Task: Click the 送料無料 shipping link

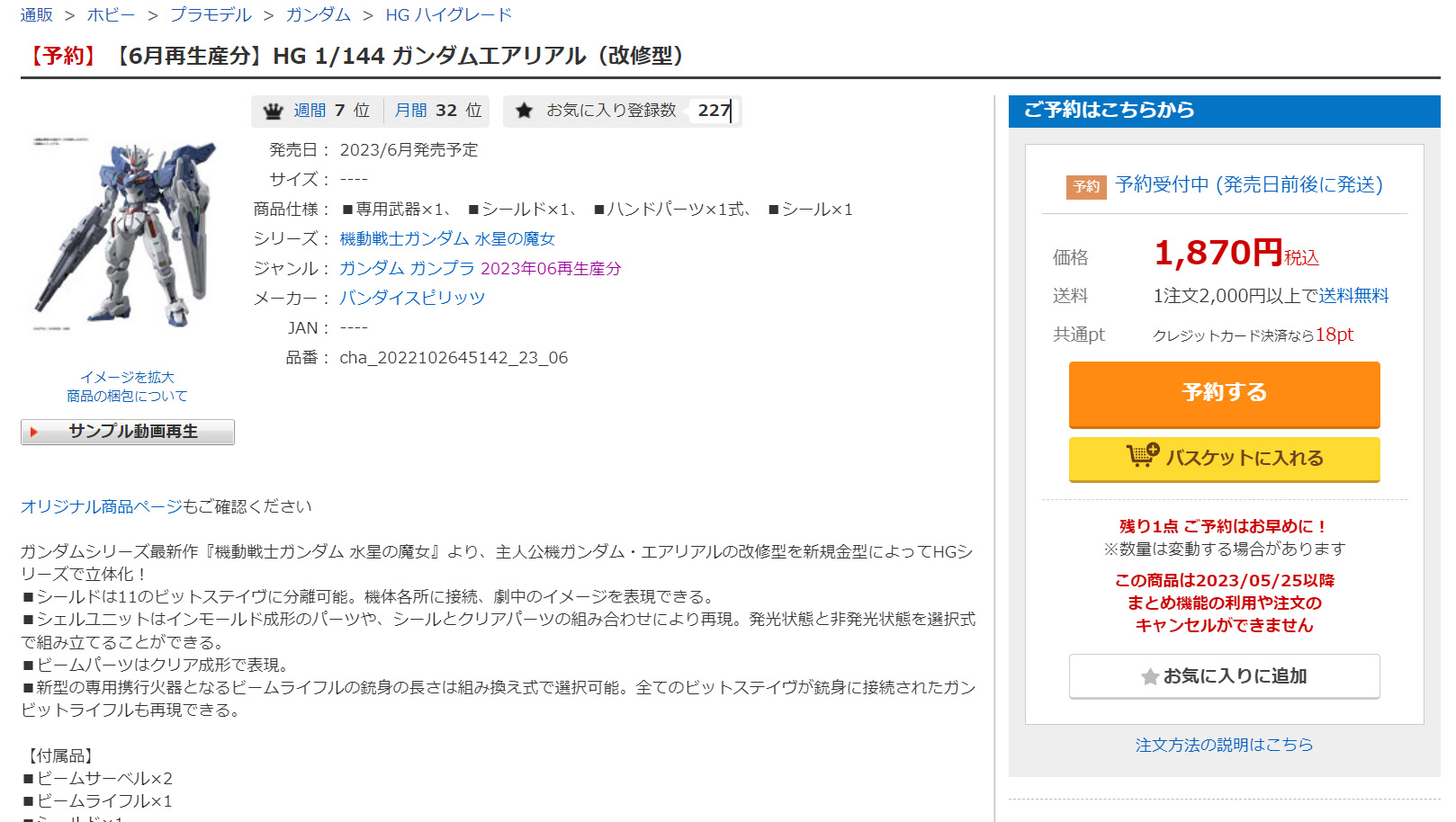Action: tap(1353, 295)
